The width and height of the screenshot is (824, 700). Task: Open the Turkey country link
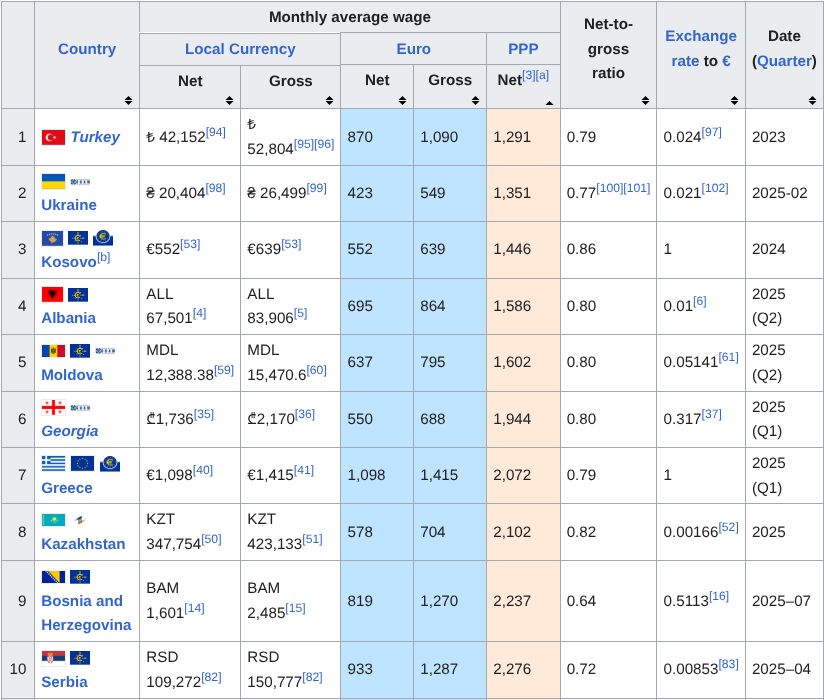95,137
